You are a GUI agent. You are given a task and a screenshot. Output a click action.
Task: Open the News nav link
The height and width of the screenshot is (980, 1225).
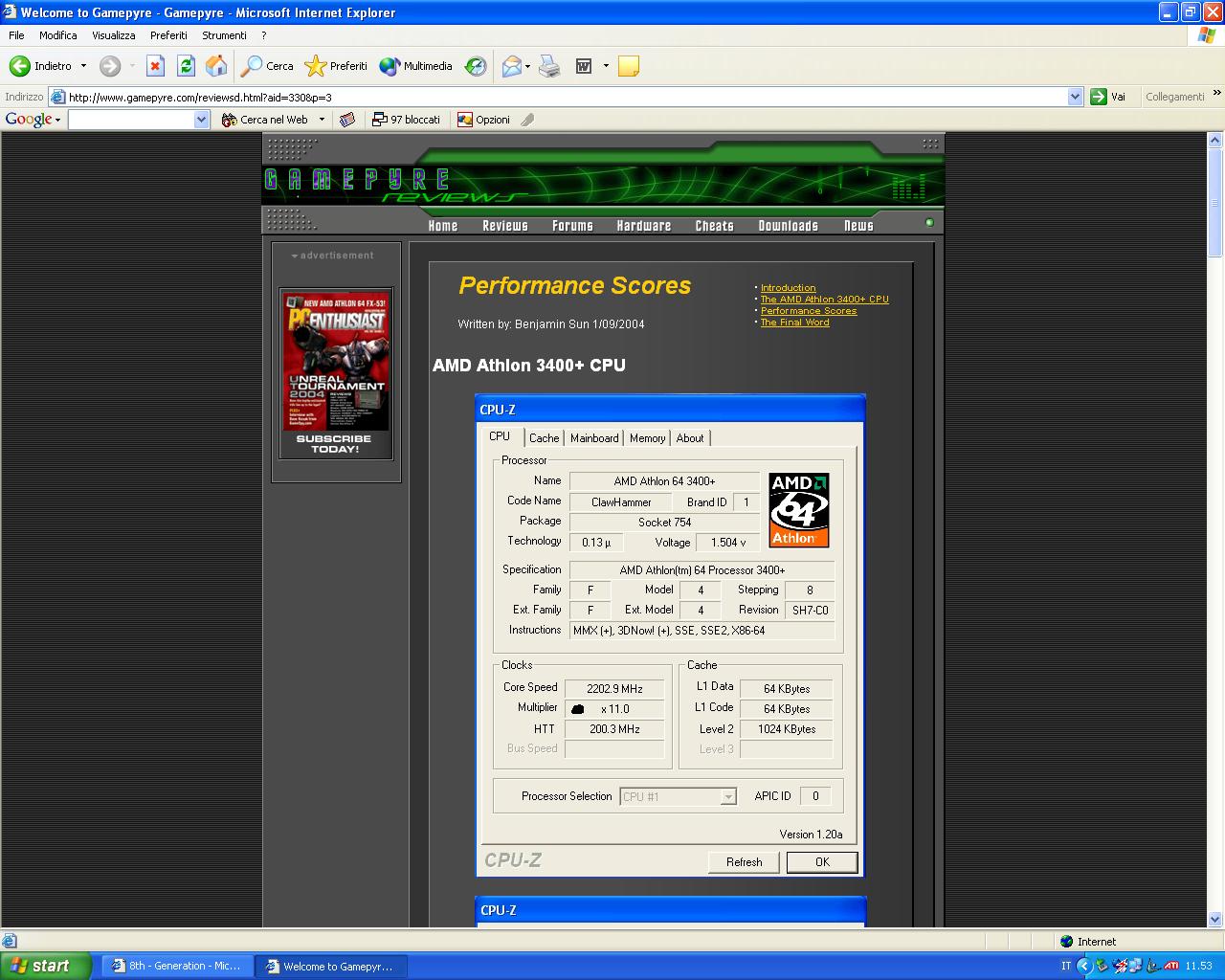point(858,226)
